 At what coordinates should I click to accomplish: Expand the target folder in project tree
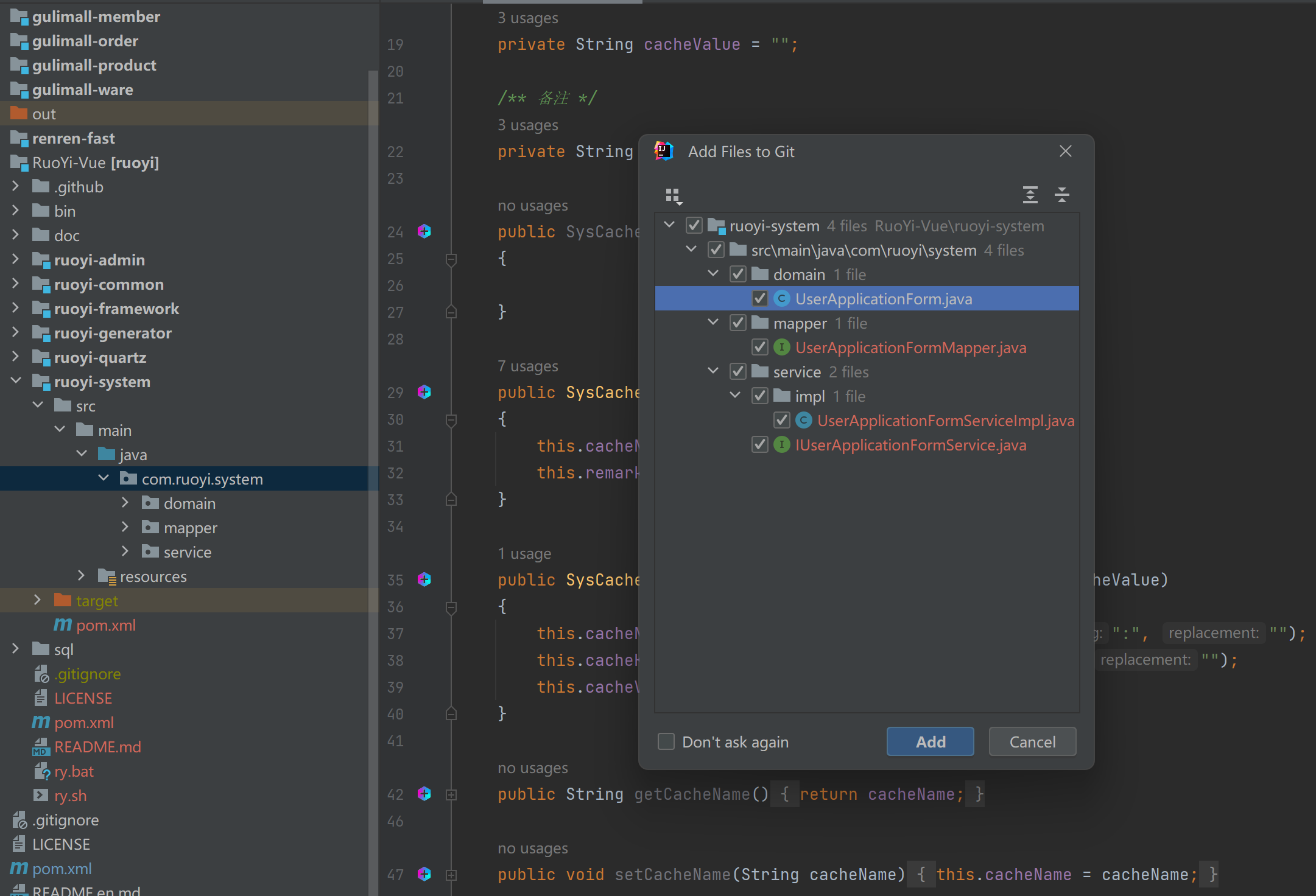38,600
